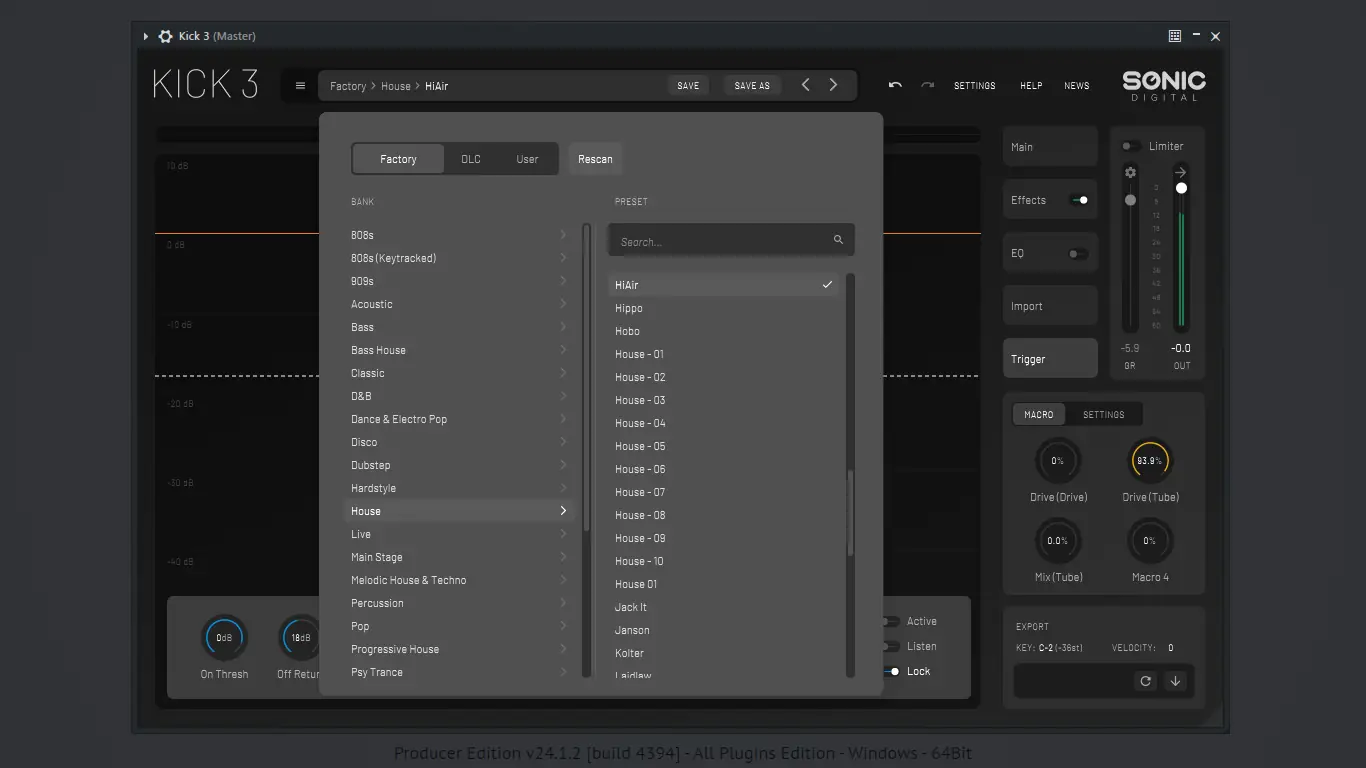The height and width of the screenshot is (768, 1366).
Task: Redo the last undone change
Action: pyautogui.click(x=927, y=86)
